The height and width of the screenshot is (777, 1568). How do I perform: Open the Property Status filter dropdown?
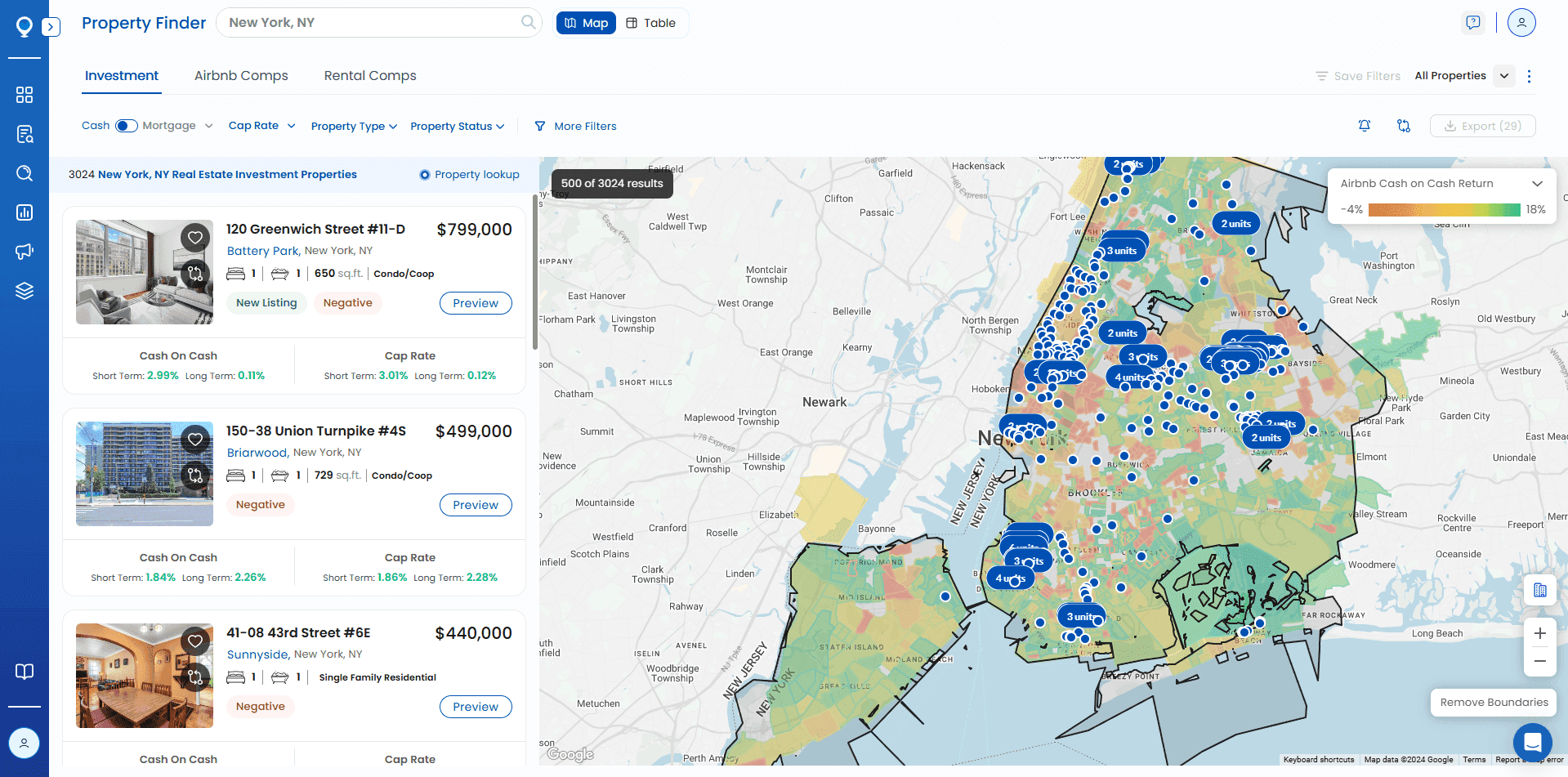458,126
